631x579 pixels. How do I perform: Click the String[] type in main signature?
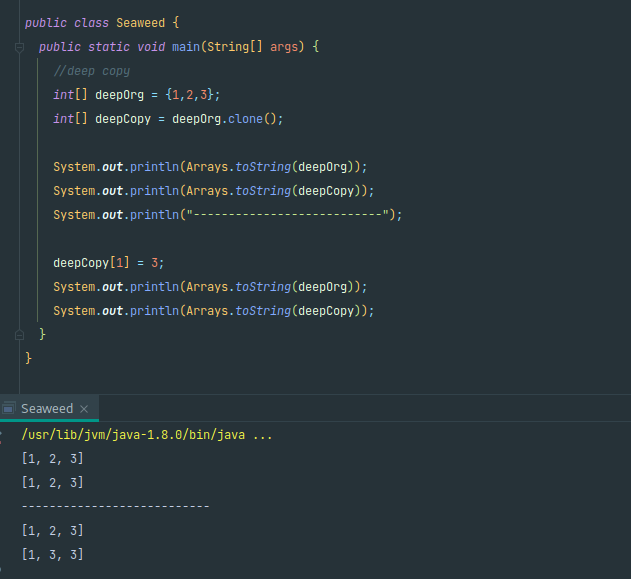(235, 47)
